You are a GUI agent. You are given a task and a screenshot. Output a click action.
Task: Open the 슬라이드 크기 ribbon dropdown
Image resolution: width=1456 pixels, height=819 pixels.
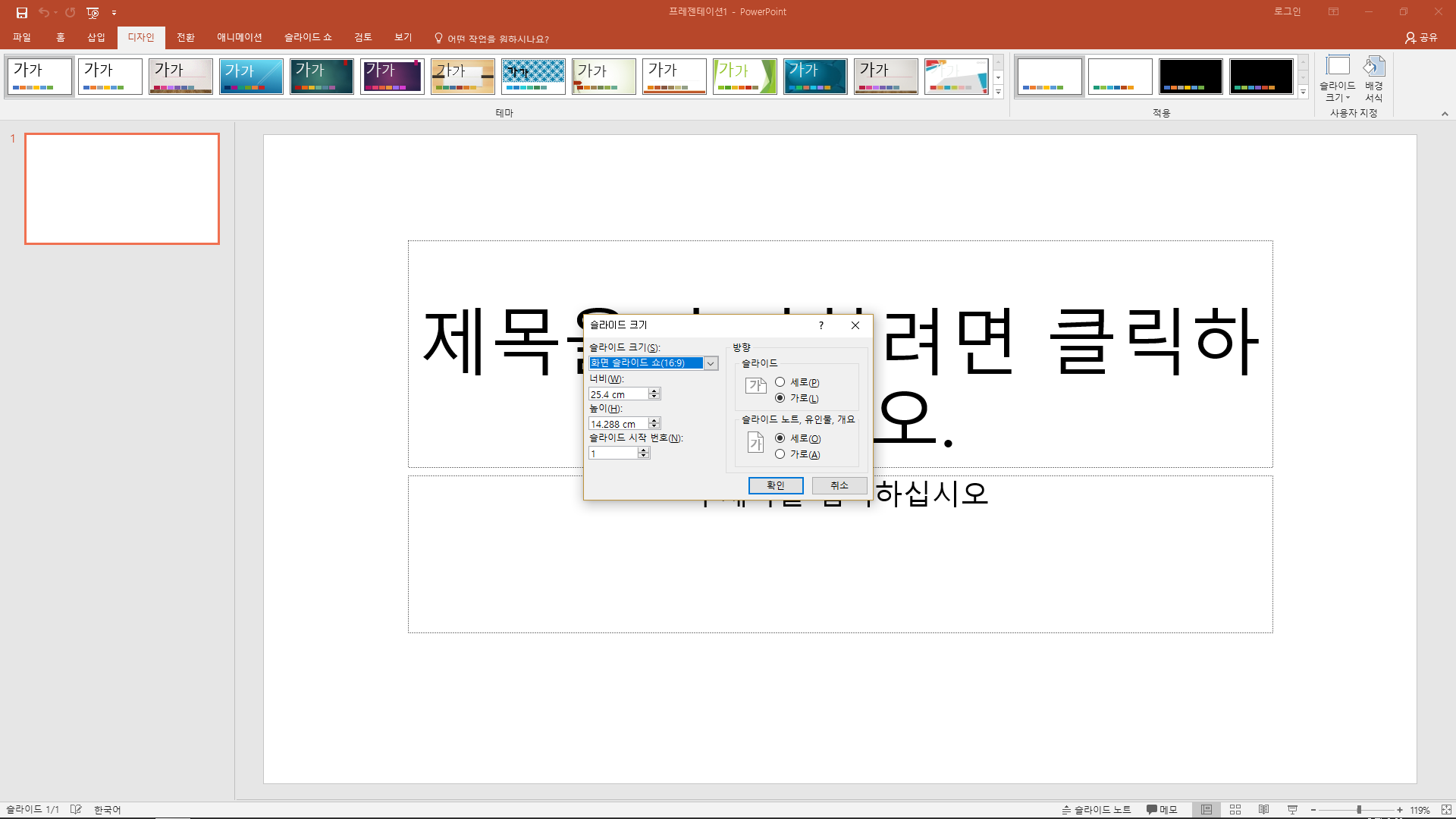pyautogui.click(x=1337, y=78)
